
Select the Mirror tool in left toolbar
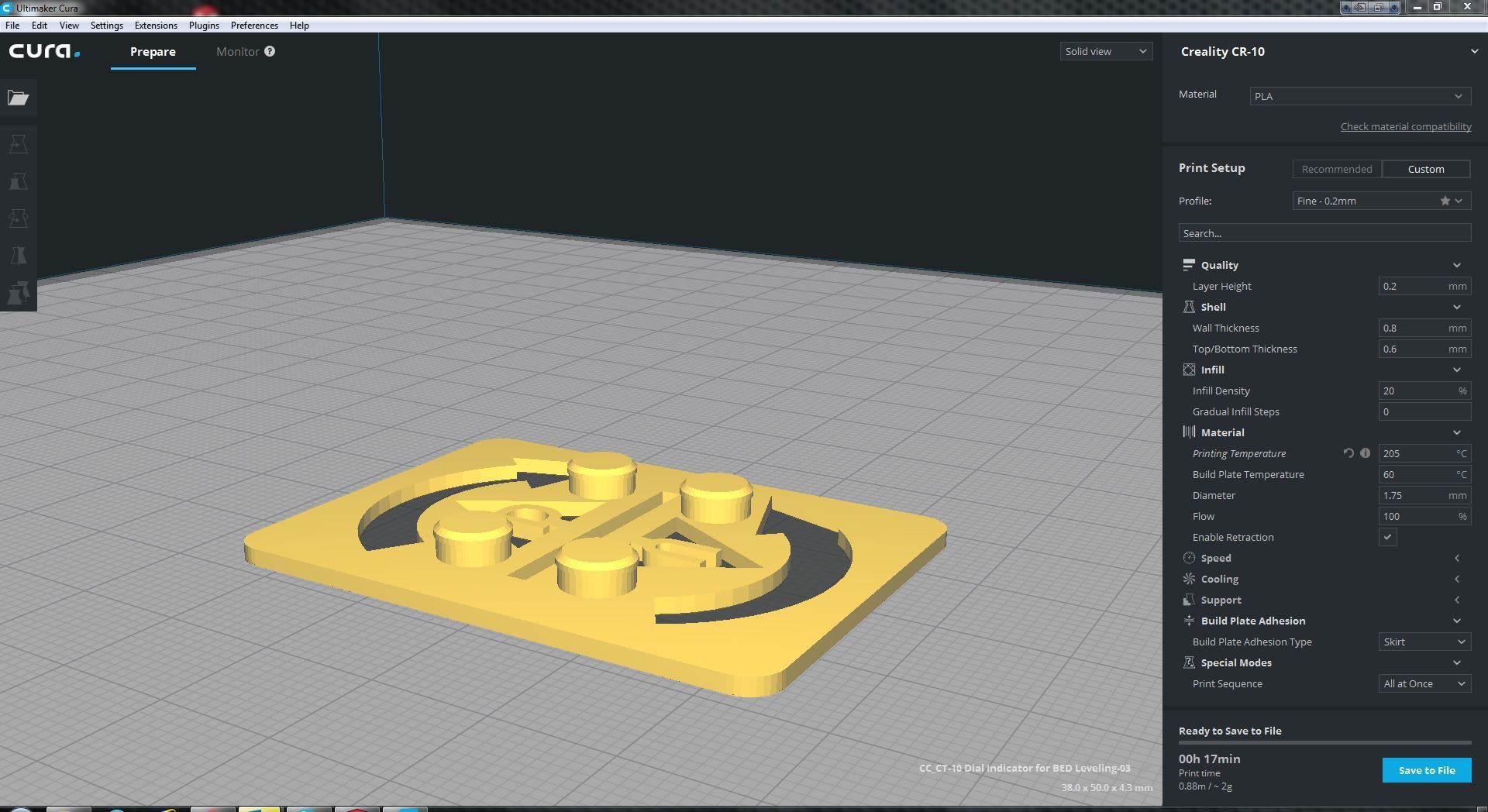click(x=19, y=256)
